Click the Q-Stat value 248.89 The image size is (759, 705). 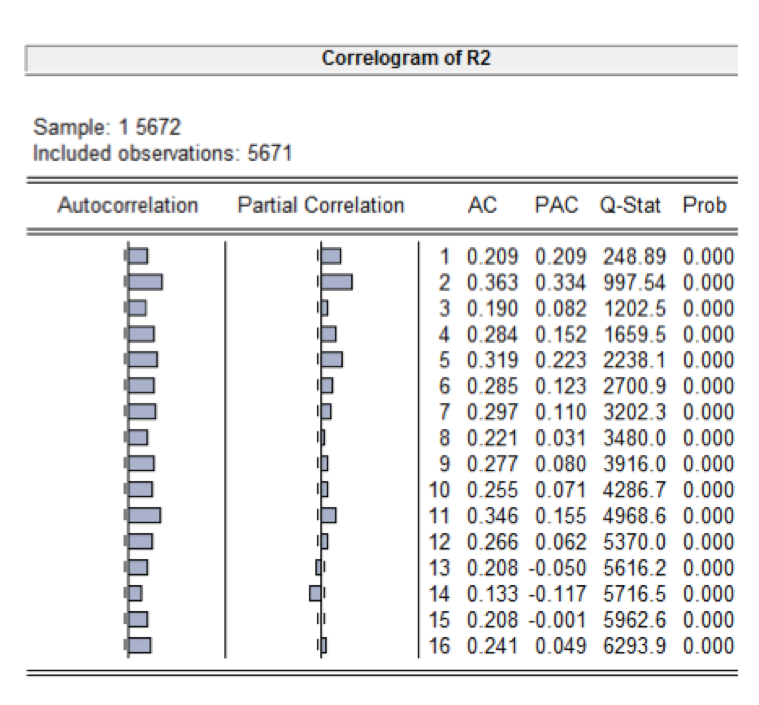point(633,256)
